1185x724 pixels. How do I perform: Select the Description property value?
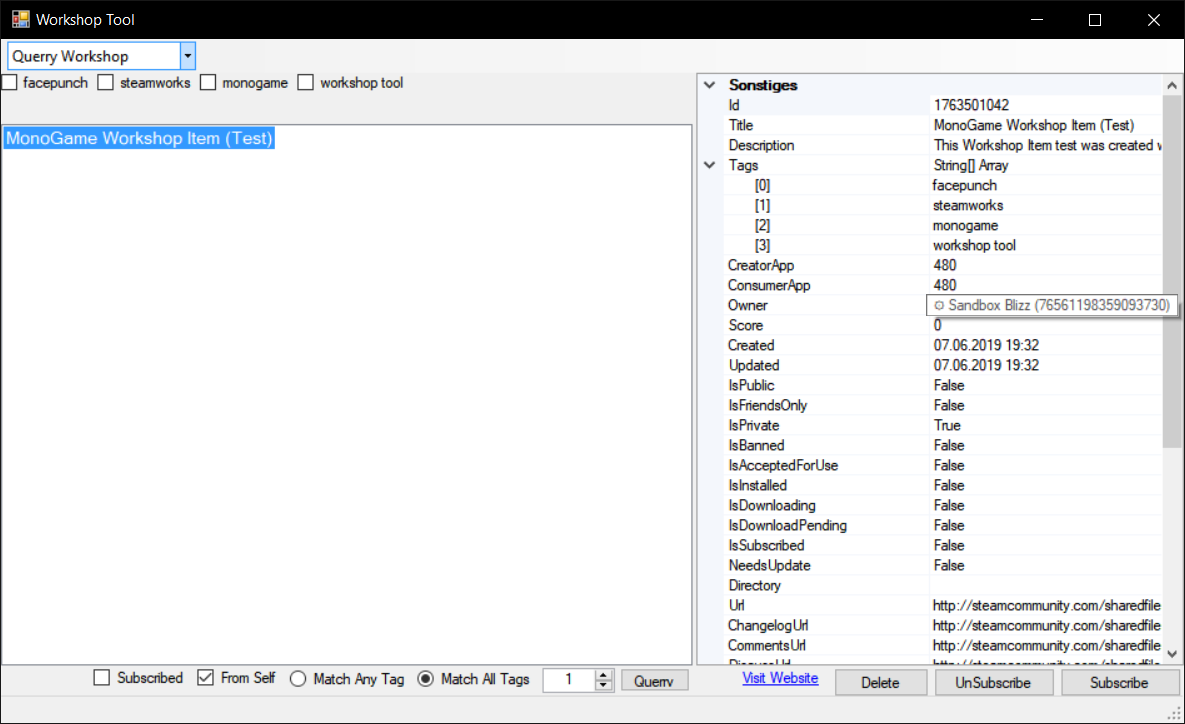1047,145
